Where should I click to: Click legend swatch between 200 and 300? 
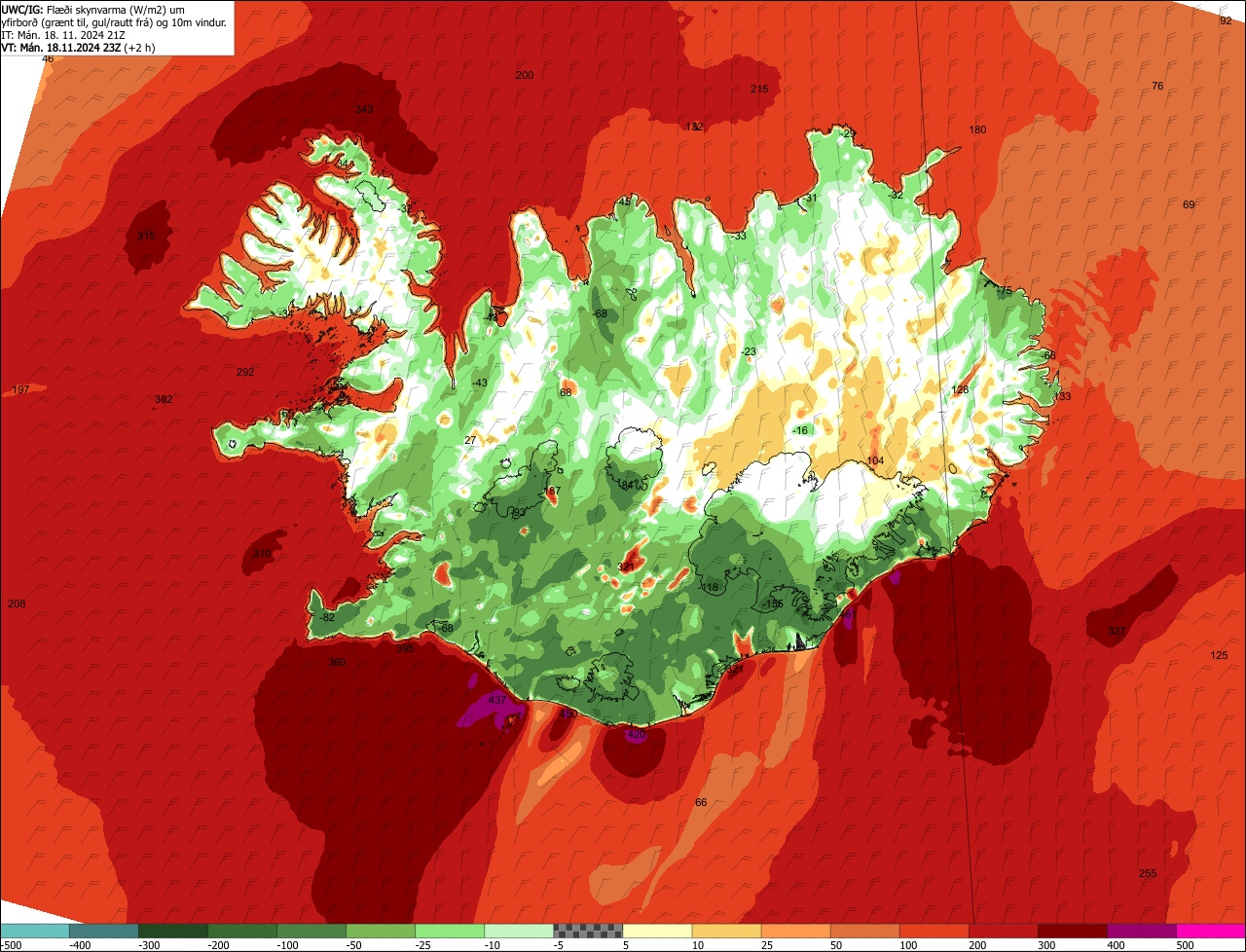pyautogui.click(x=1003, y=931)
